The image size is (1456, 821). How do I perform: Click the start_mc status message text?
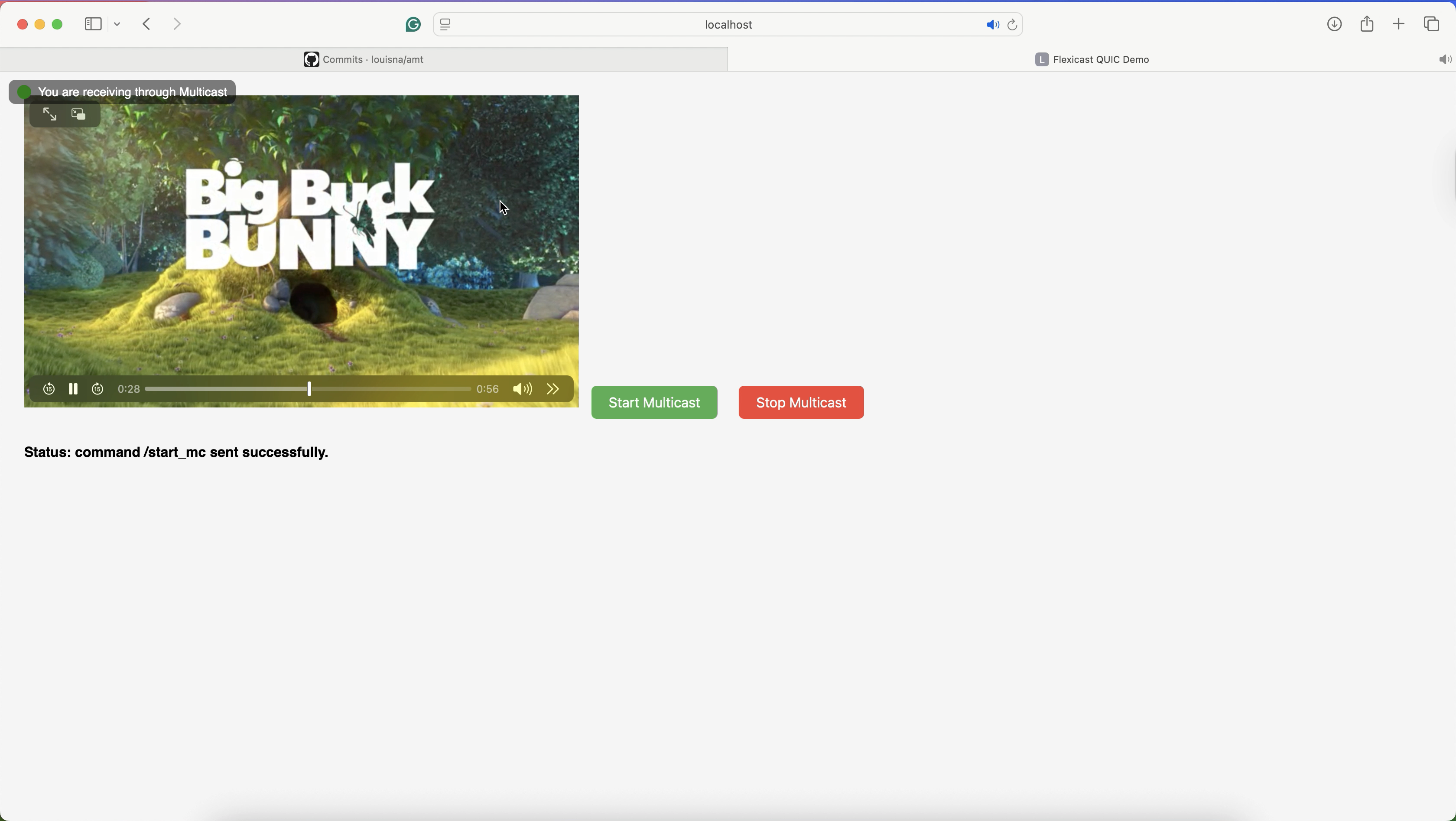[x=176, y=453]
